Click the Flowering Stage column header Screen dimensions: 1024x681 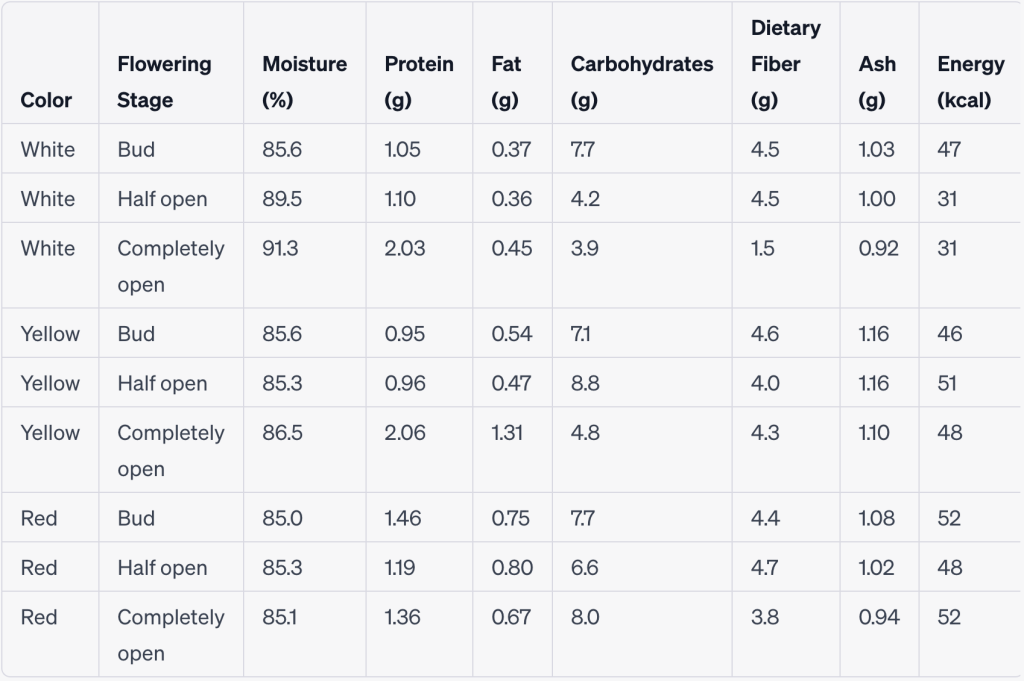coord(164,82)
